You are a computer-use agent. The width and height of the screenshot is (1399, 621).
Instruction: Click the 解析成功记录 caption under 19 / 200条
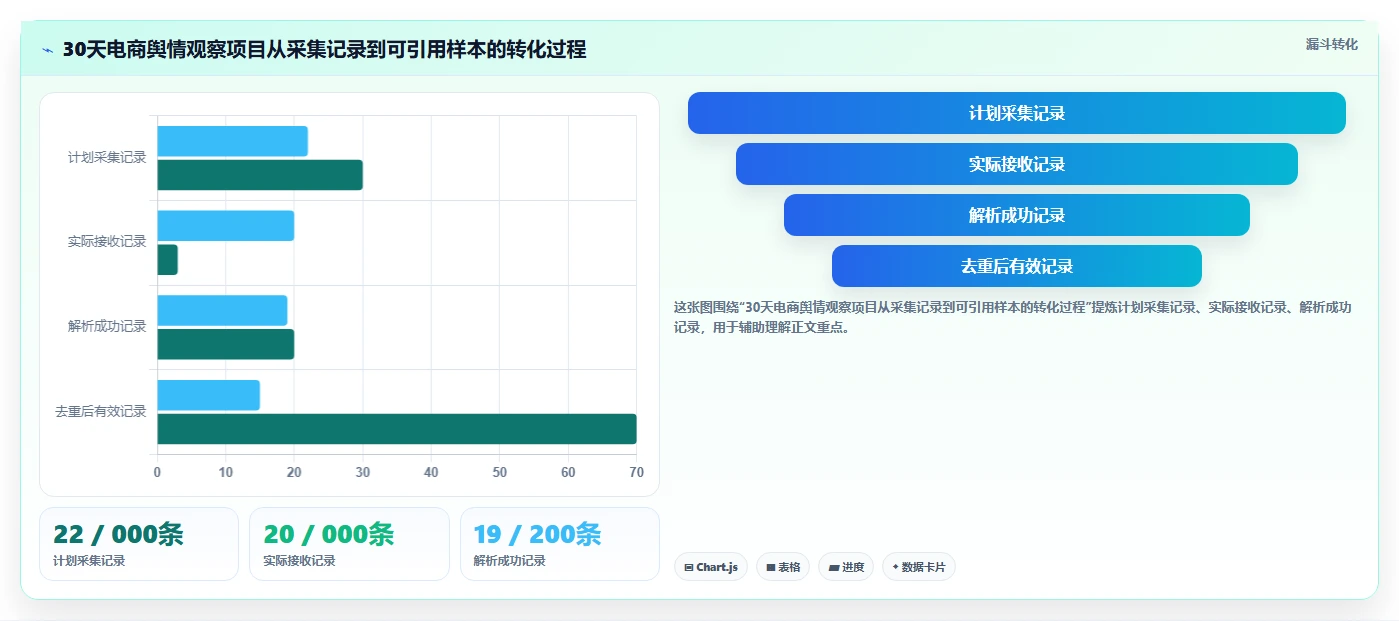coord(510,561)
